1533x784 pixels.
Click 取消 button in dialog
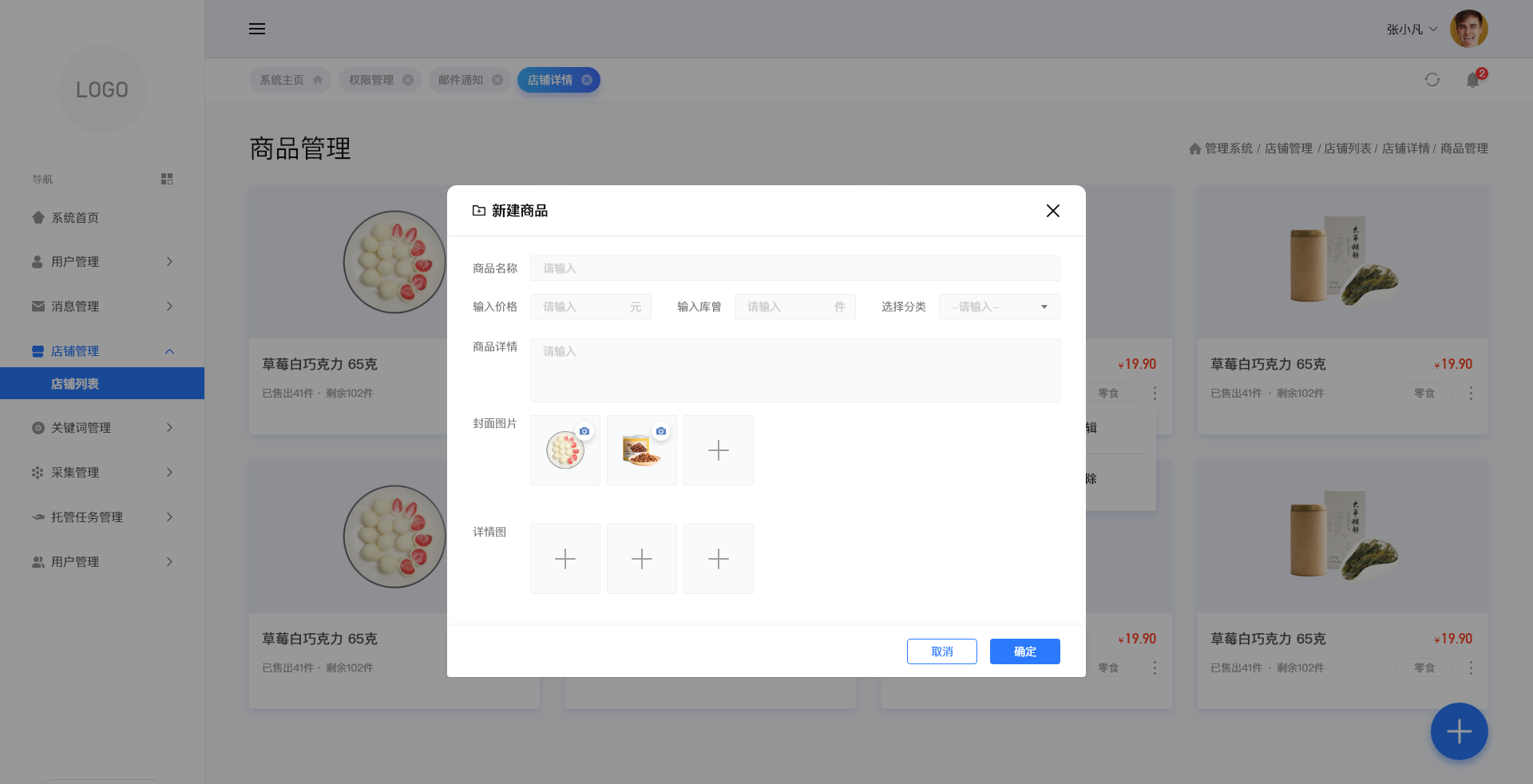click(x=942, y=651)
